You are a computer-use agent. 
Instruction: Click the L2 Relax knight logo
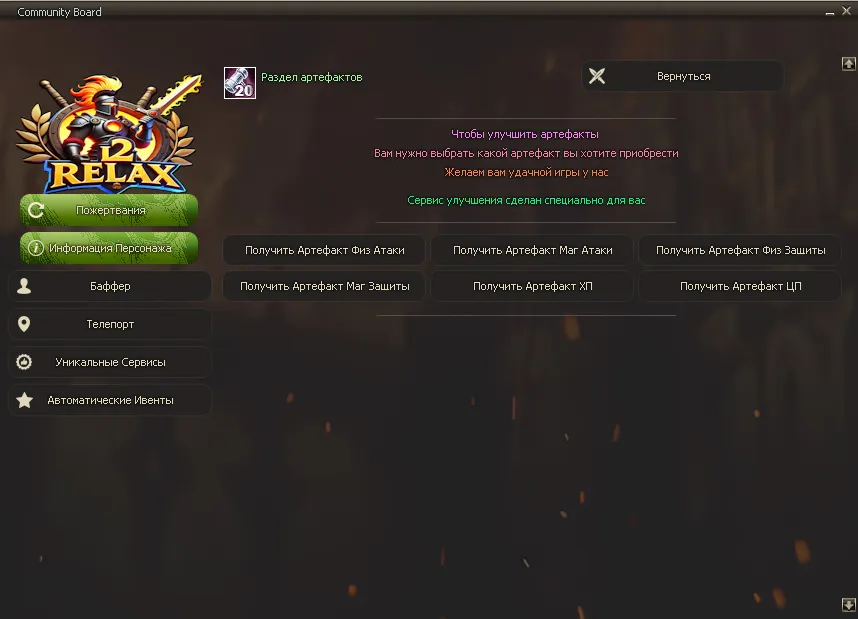[109, 133]
